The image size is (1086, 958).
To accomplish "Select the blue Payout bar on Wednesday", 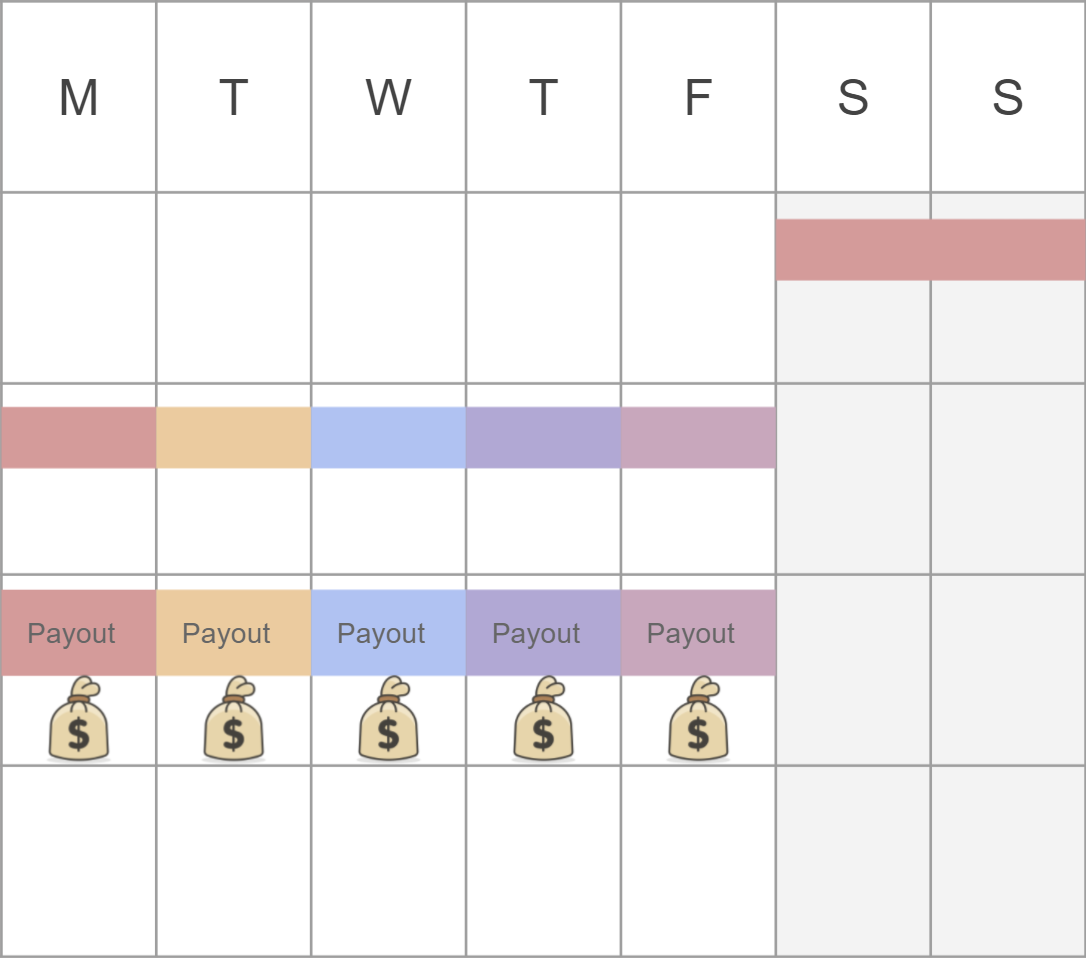I will tap(389, 632).
